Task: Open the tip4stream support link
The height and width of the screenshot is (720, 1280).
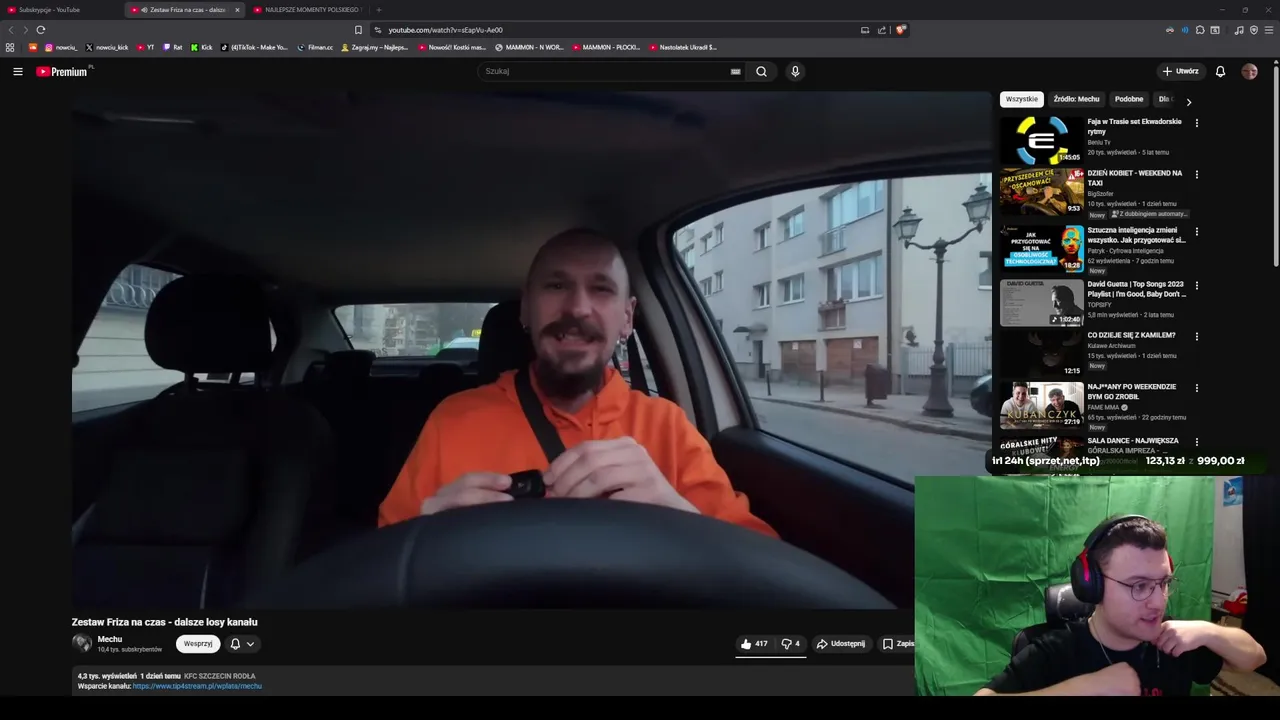Action: (x=197, y=686)
